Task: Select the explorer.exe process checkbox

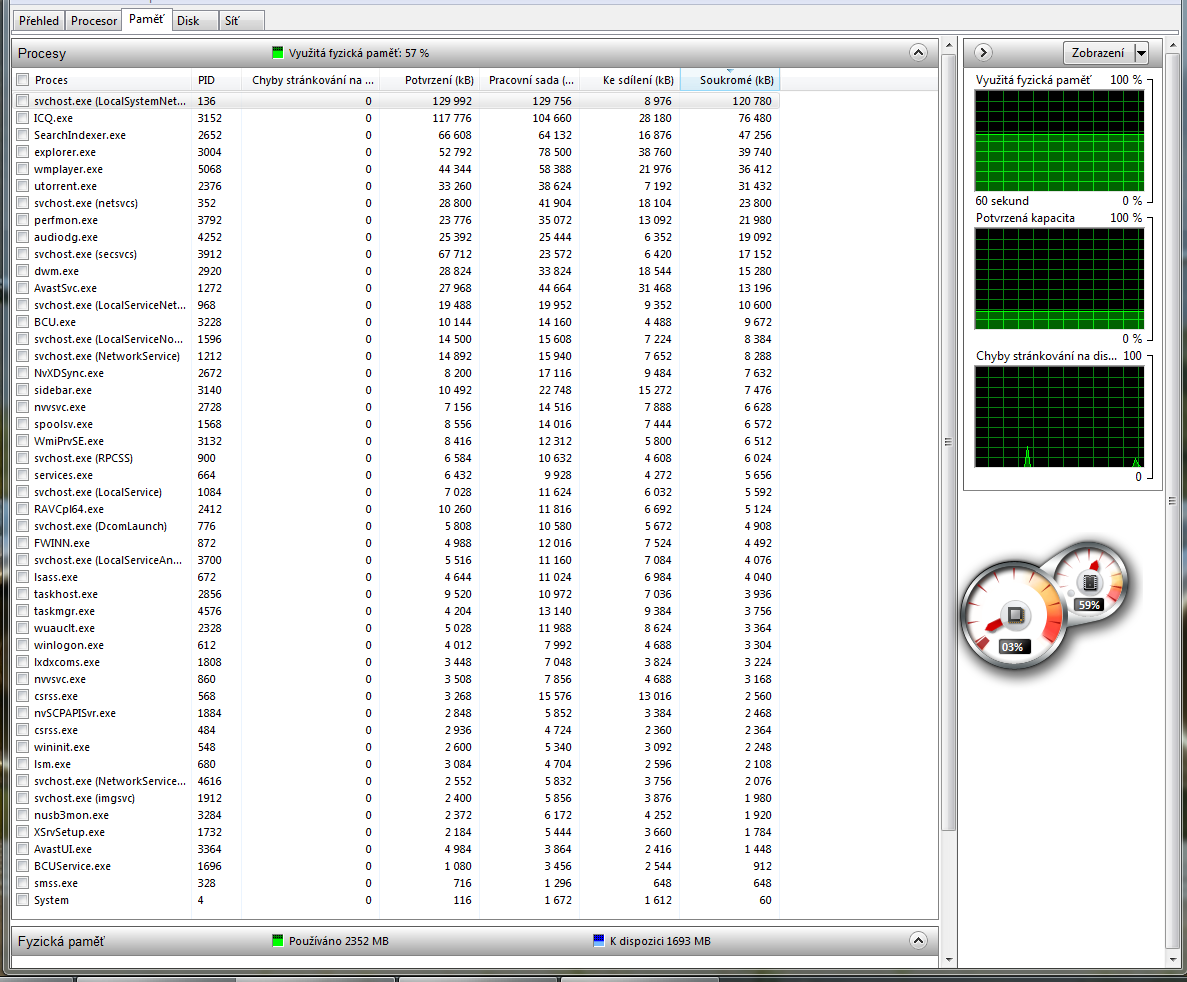Action: pyautogui.click(x=23, y=152)
